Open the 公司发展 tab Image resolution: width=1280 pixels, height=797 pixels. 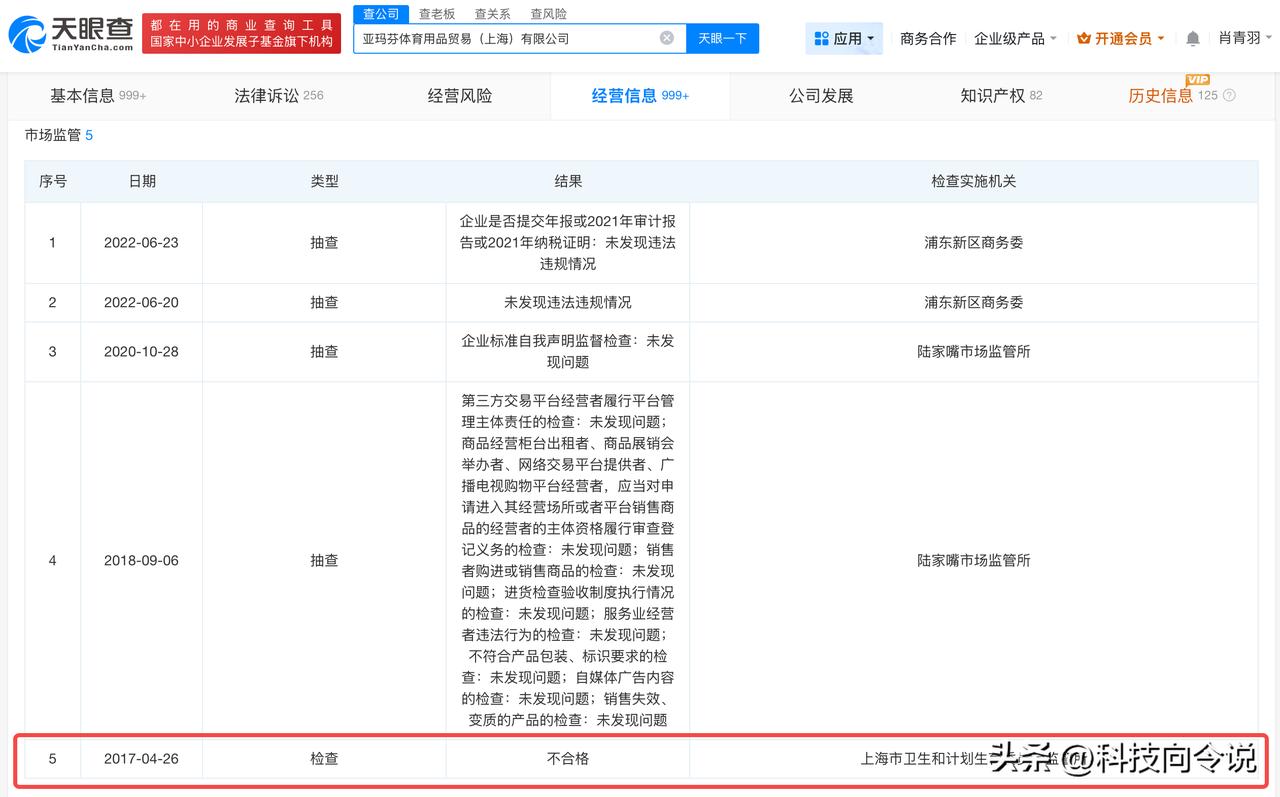[x=821, y=96]
